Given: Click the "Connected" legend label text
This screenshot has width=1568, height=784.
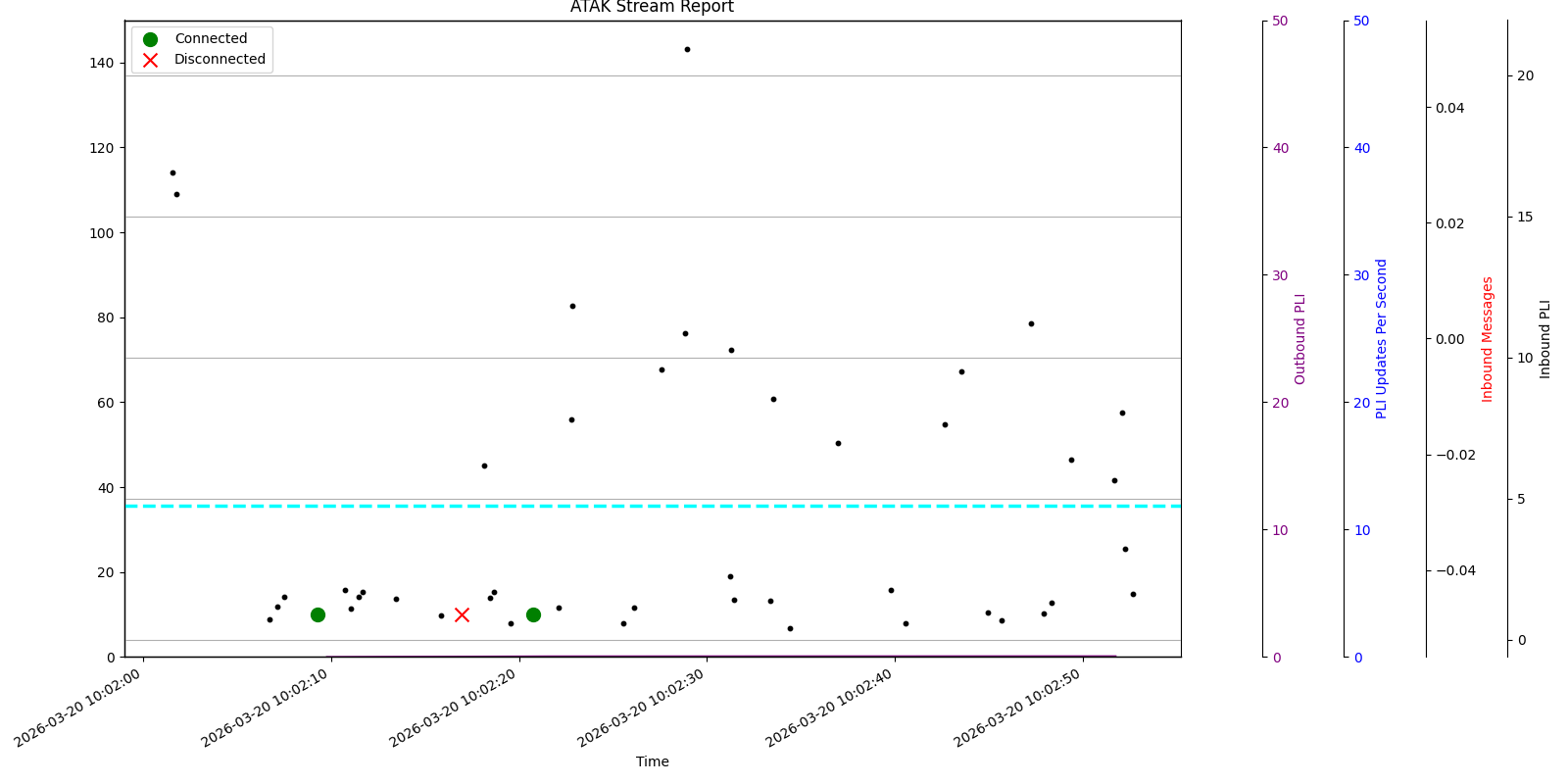Looking at the screenshot, I should (x=211, y=39).
